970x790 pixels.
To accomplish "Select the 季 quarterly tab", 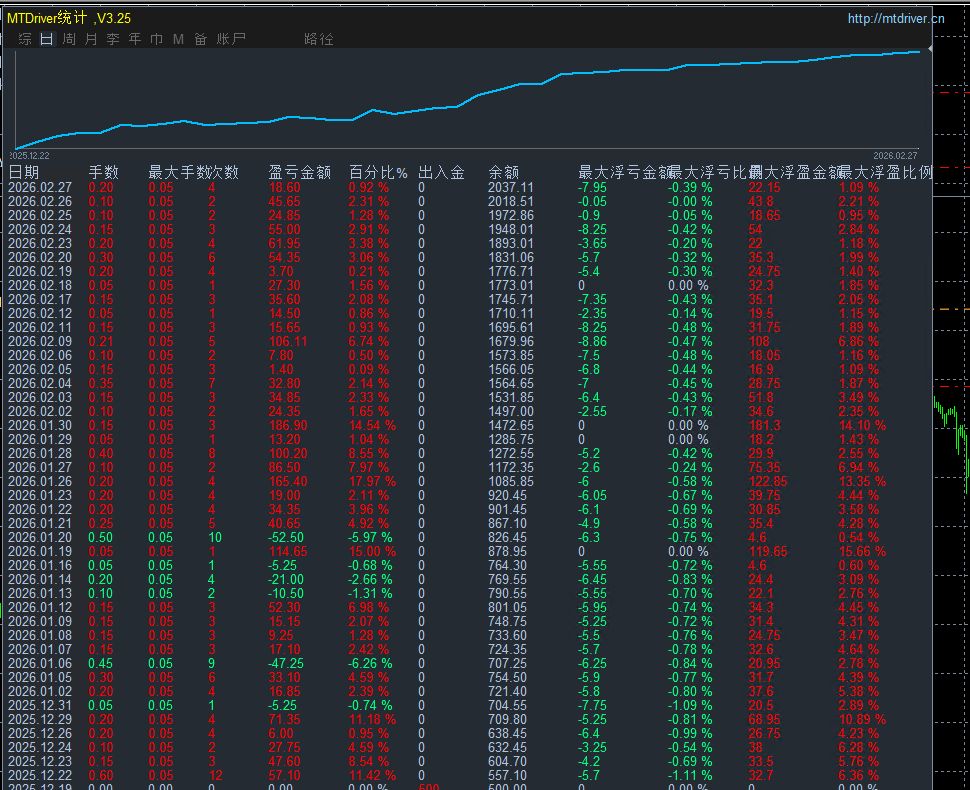I will click(113, 39).
